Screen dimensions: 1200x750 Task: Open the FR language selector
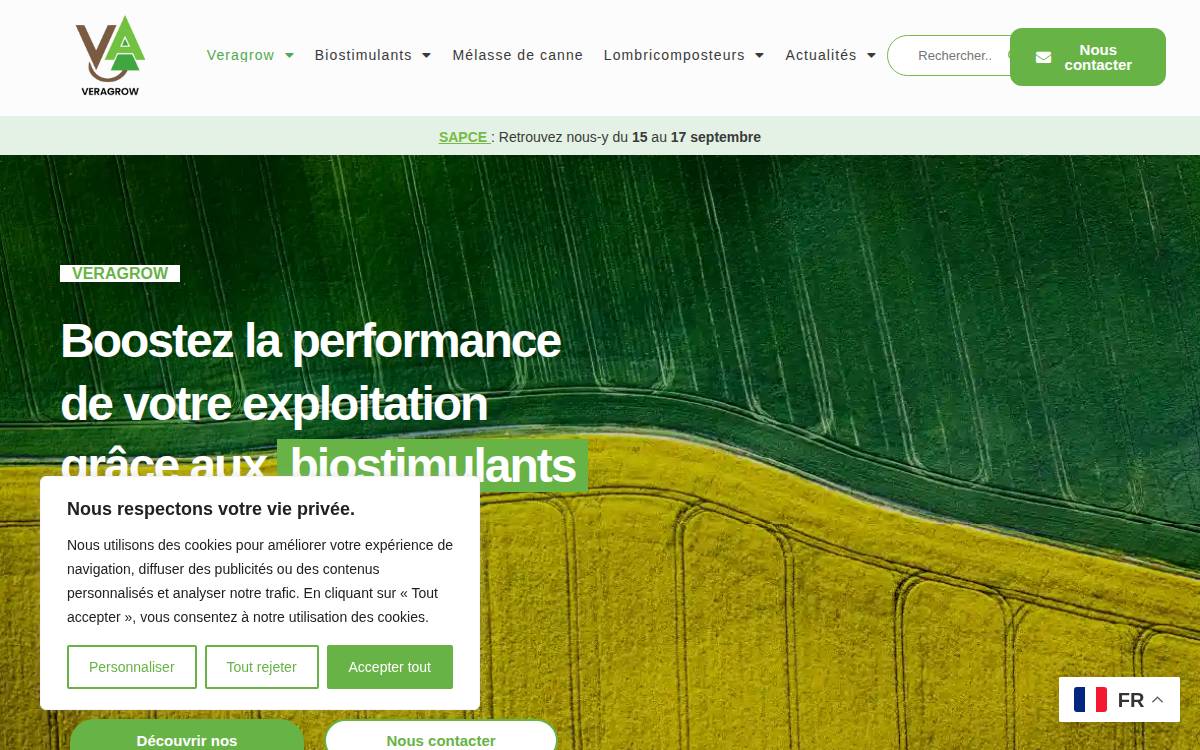pyautogui.click(x=1119, y=700)
